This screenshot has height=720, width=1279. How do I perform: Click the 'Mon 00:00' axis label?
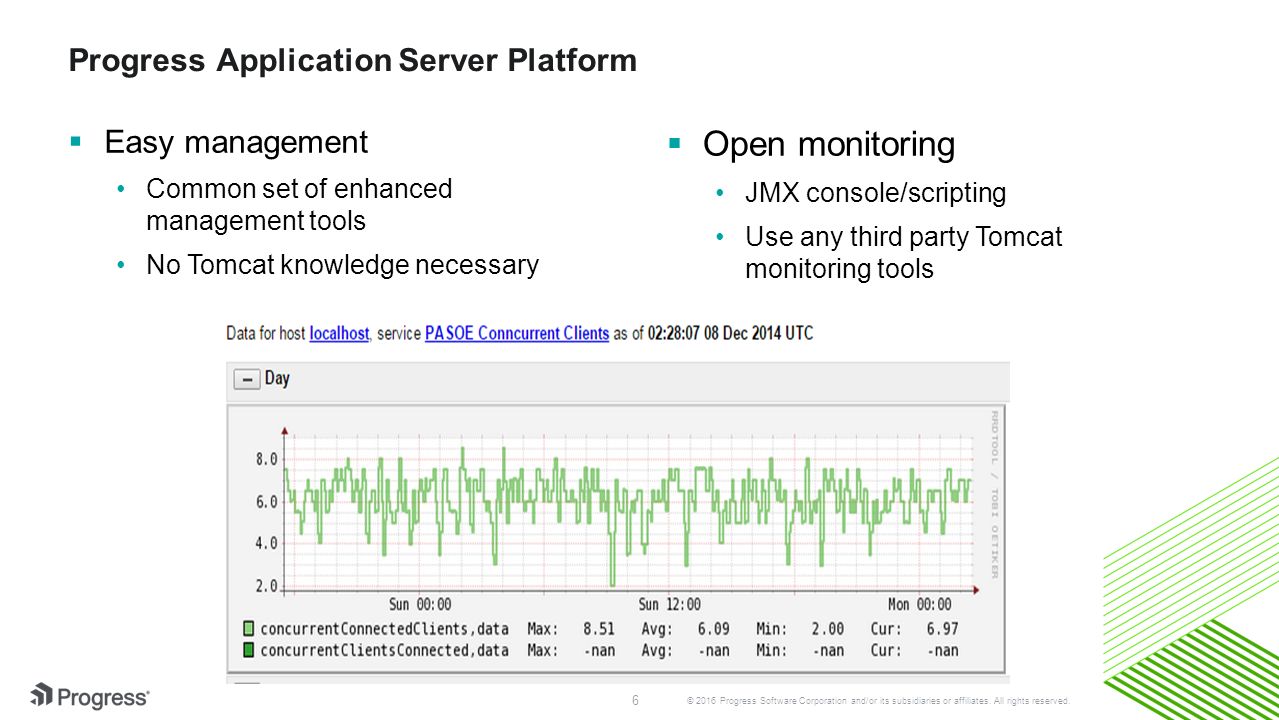click(920, 604)
